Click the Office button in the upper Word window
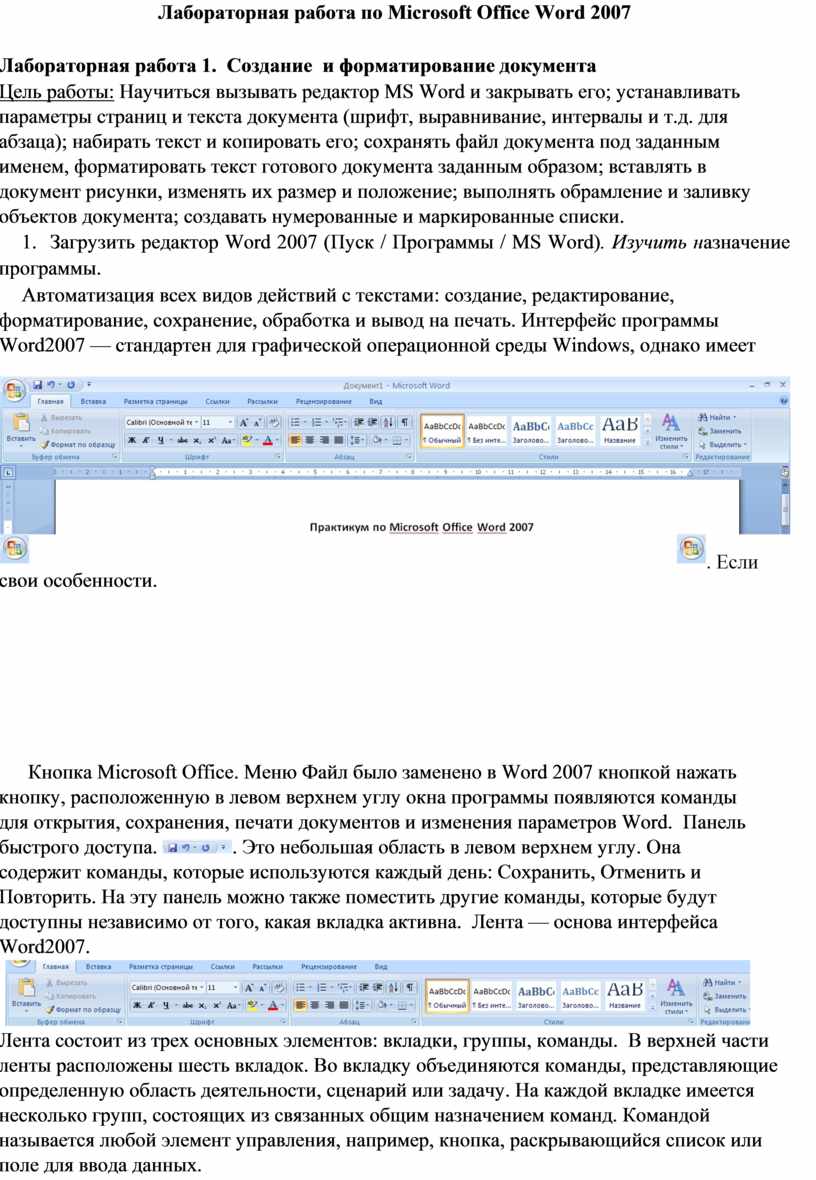Screen dimensions: 816x1180 (14, 390)
